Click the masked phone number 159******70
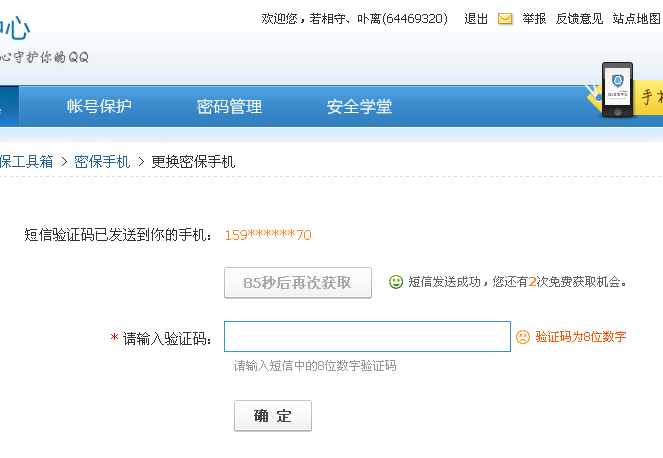This screenshot has height=458, width=663. 268,235
